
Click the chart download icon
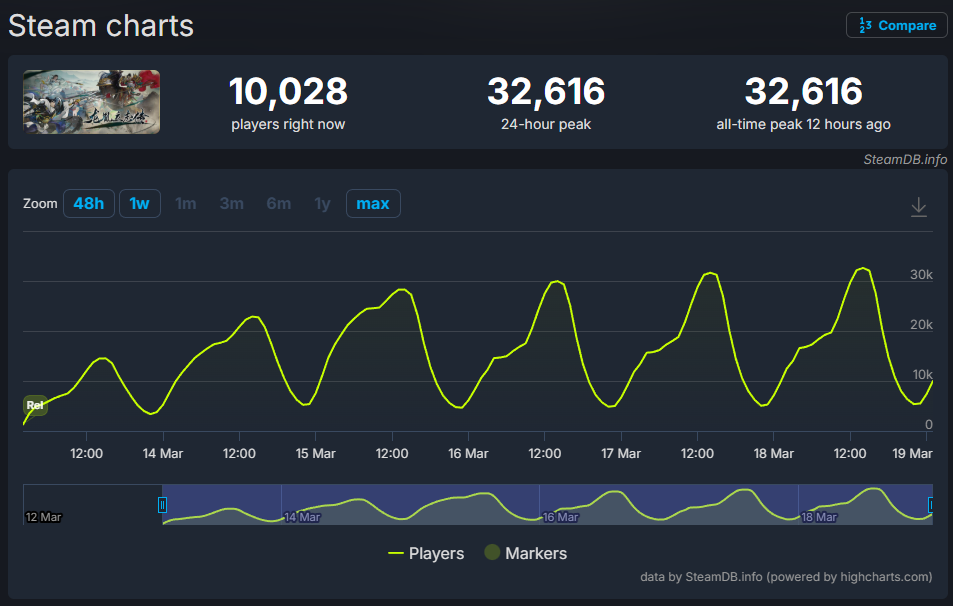(x=918, y=207)
